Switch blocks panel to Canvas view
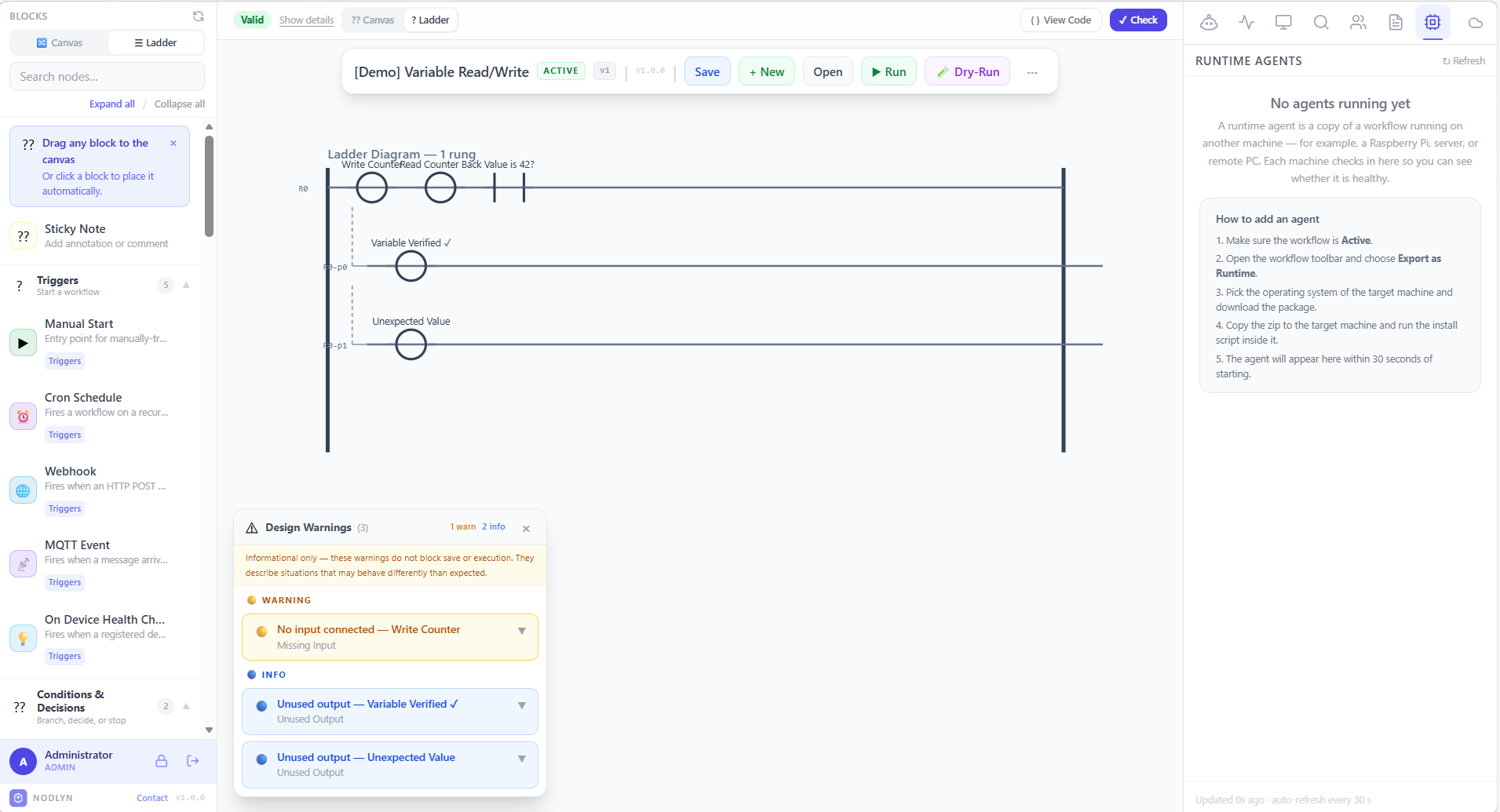The height and width of the screenshot is (812, 1500). (x=60, y=42)
